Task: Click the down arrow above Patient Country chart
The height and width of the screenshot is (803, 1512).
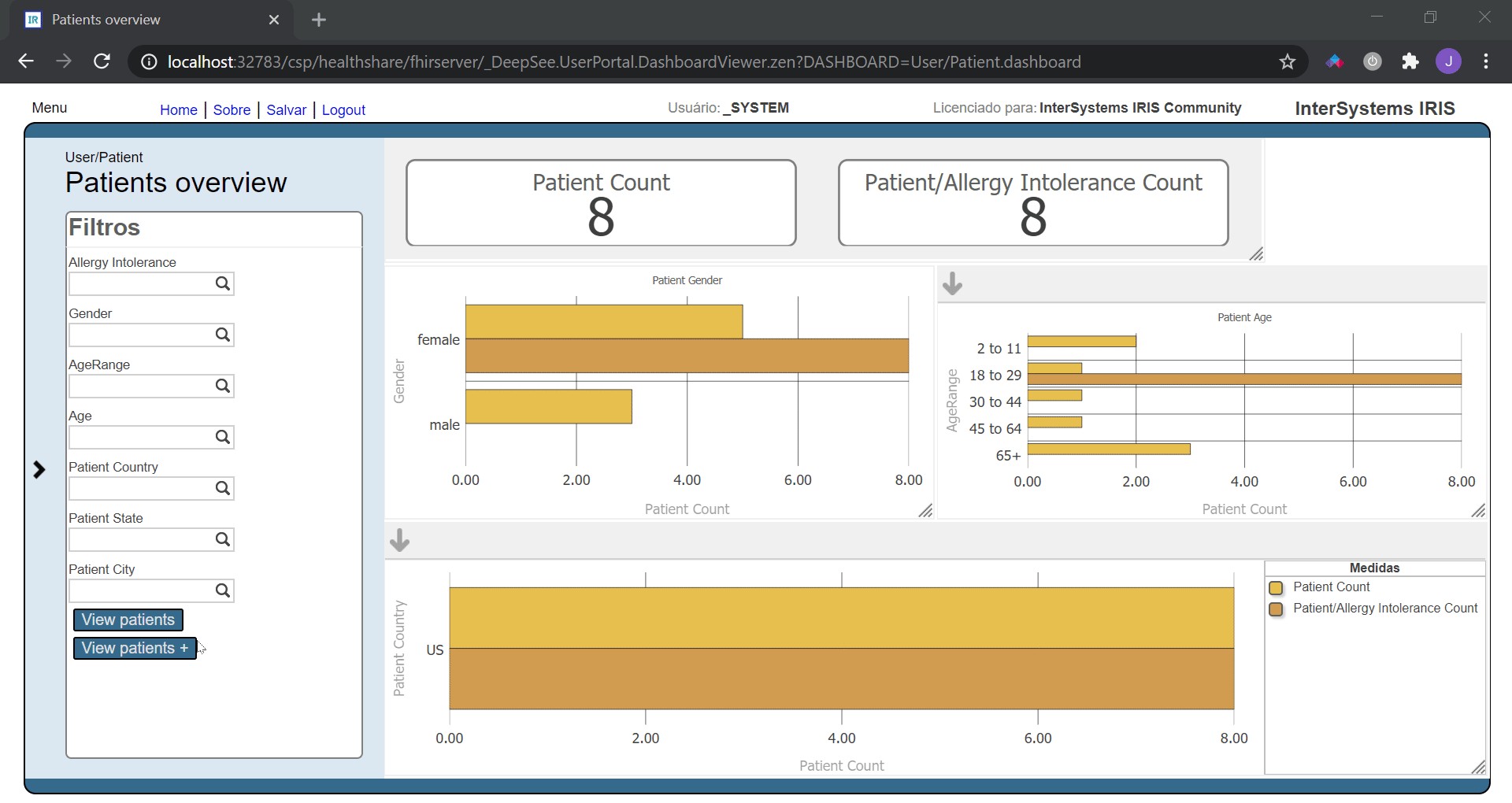Action: click(x=399, y=540)
